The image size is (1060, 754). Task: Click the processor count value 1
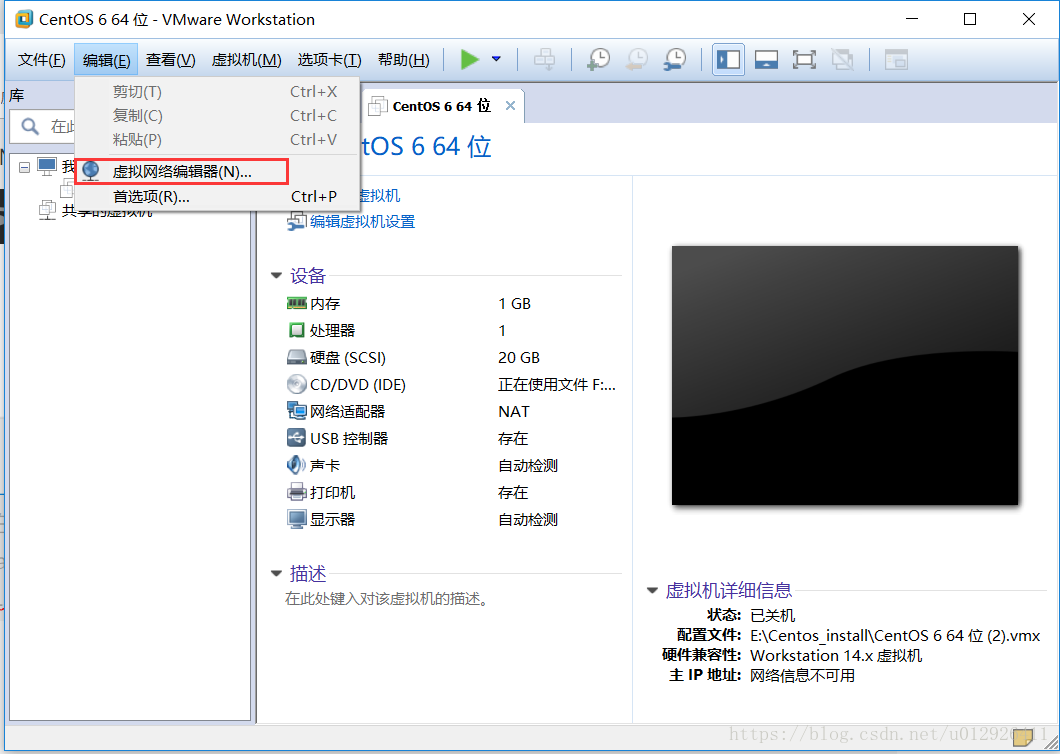pos(502,330)
